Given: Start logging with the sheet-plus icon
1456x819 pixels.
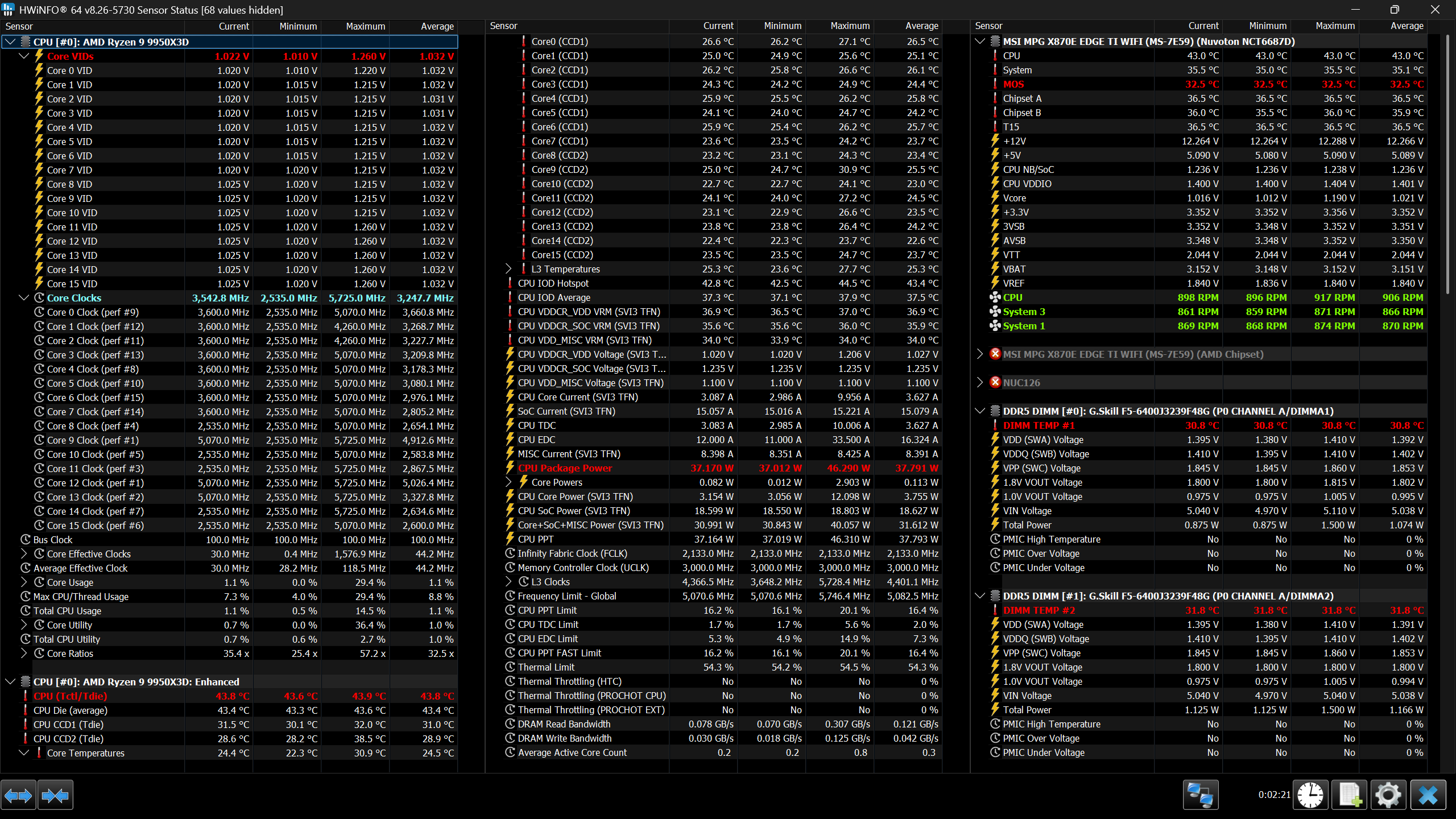Looking at the screenshot, I should pyautogui.click(x=1350, y=795).
